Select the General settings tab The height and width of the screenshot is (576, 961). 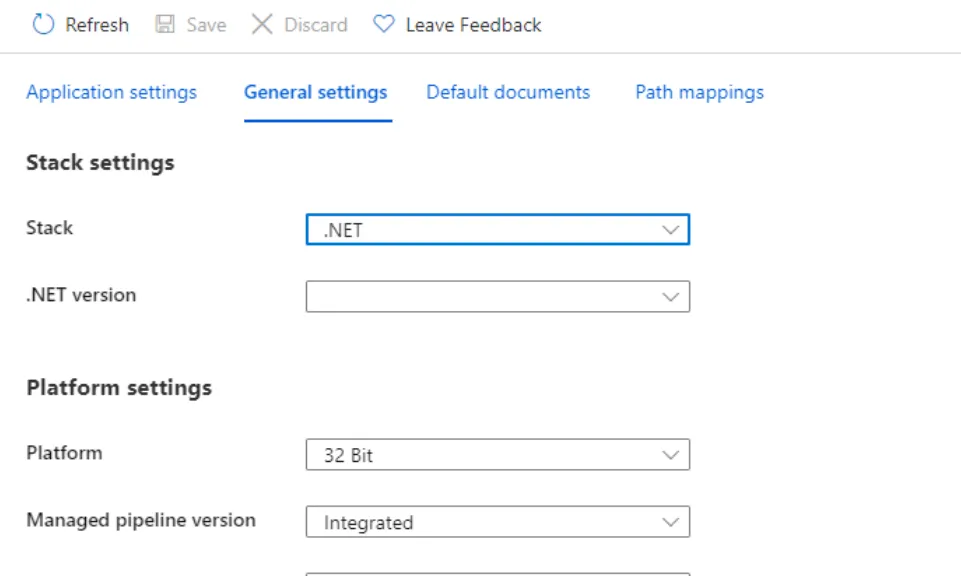pos(316,92)
